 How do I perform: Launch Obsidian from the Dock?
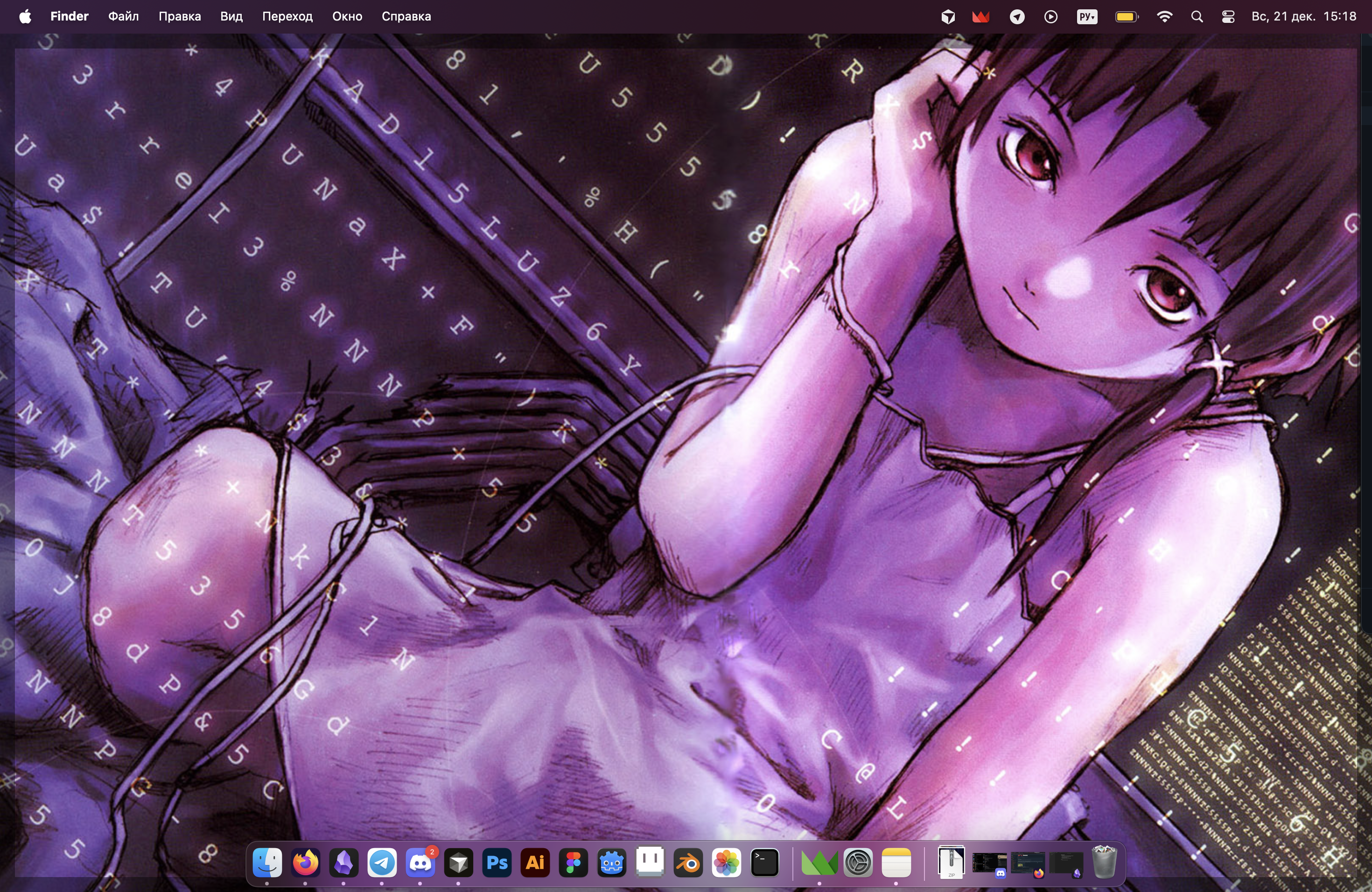[x=343, y=863]
